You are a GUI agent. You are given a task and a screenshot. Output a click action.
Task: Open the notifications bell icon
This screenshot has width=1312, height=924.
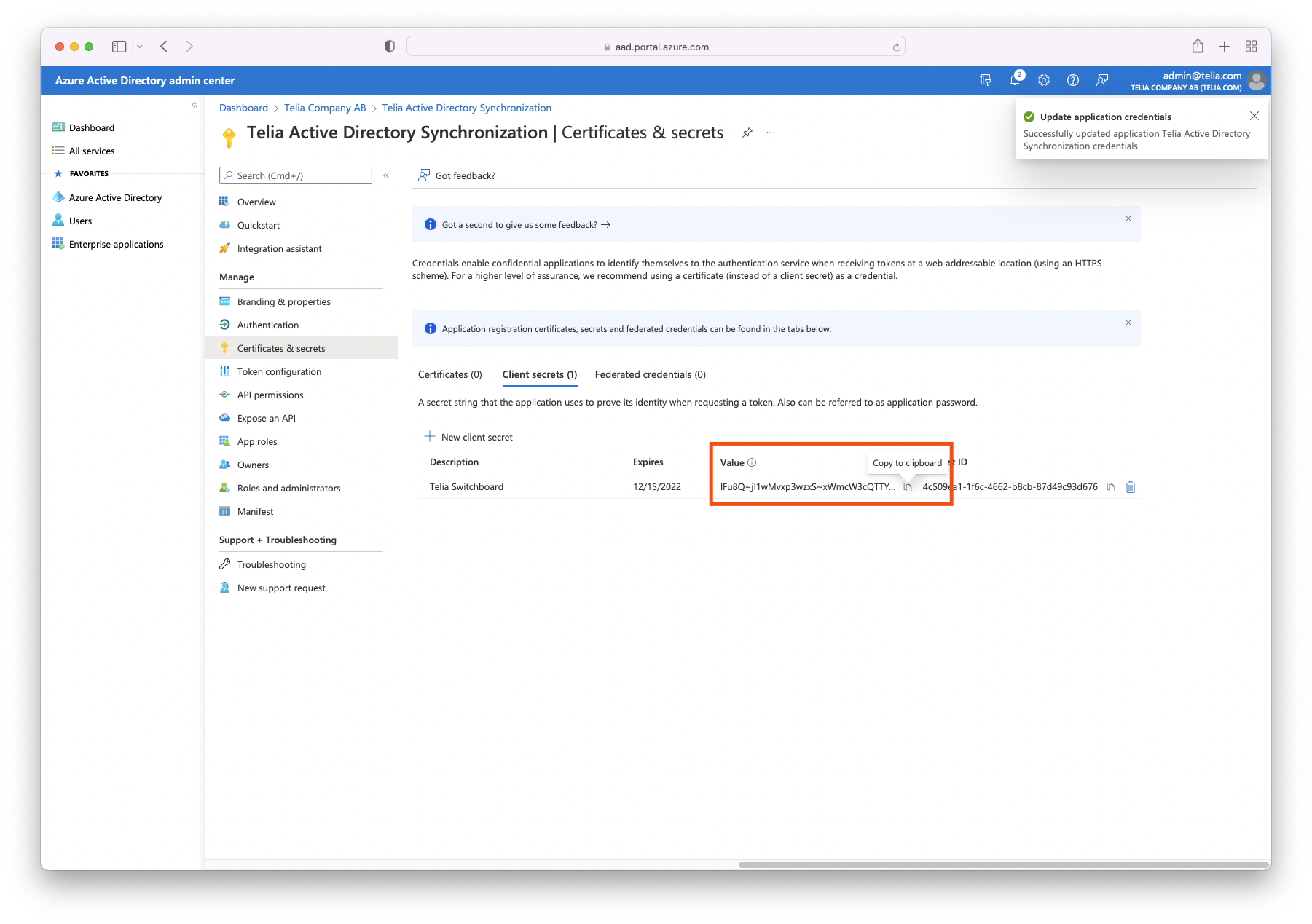(1015, 79)
